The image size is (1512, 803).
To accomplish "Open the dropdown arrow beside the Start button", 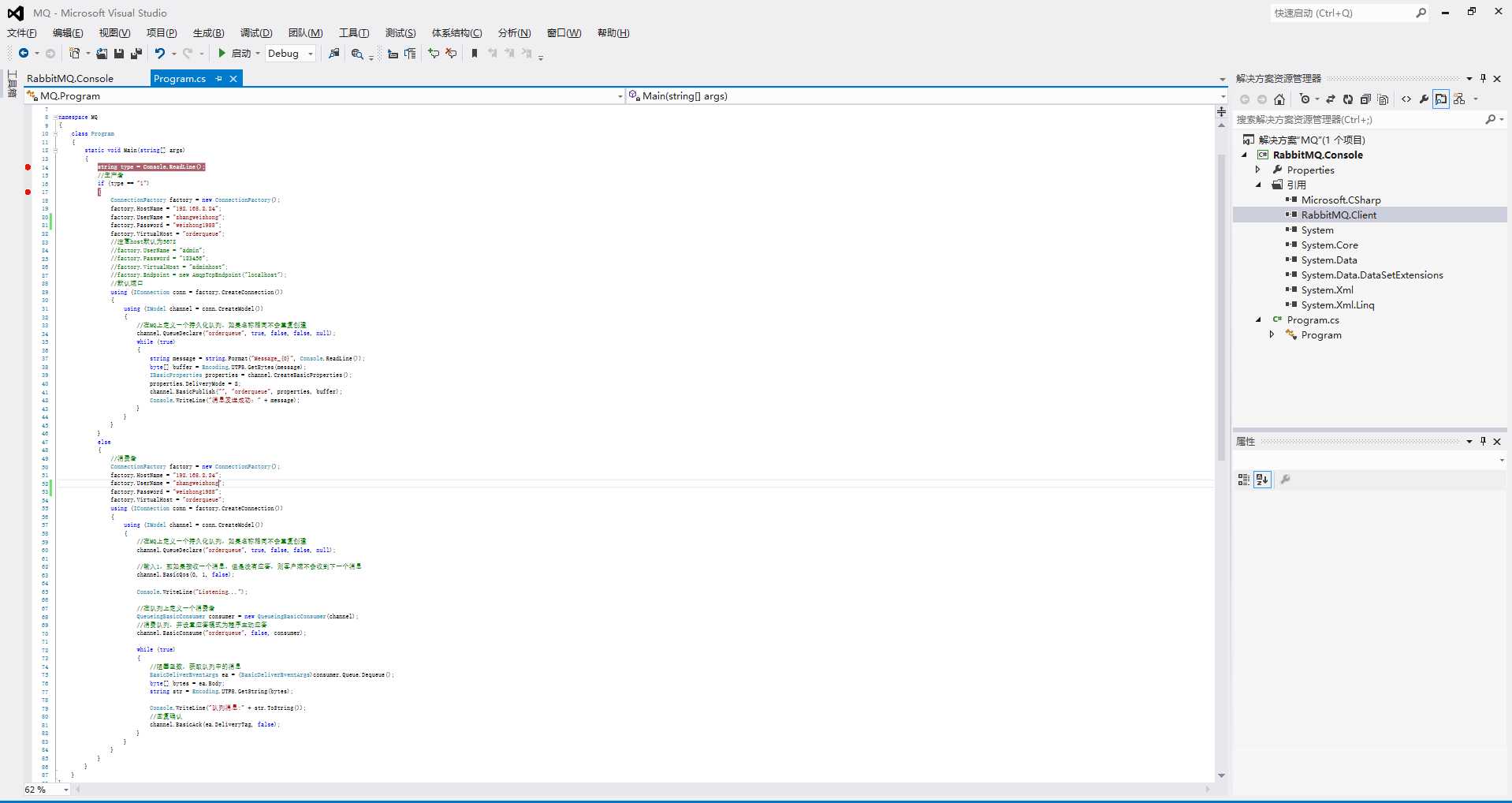I will [x=258, y=54].
